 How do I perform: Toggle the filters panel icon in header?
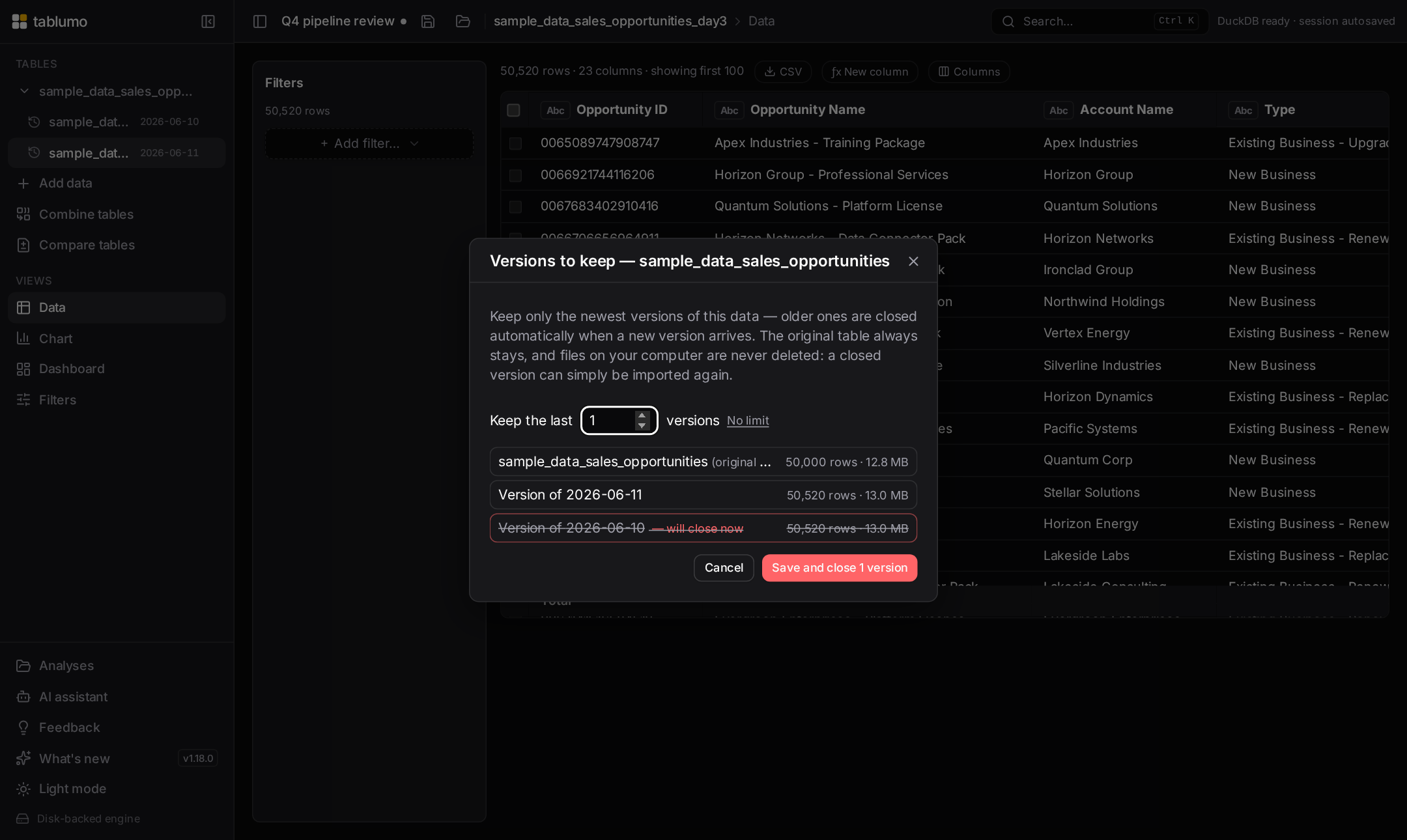[x=260, y=21]
